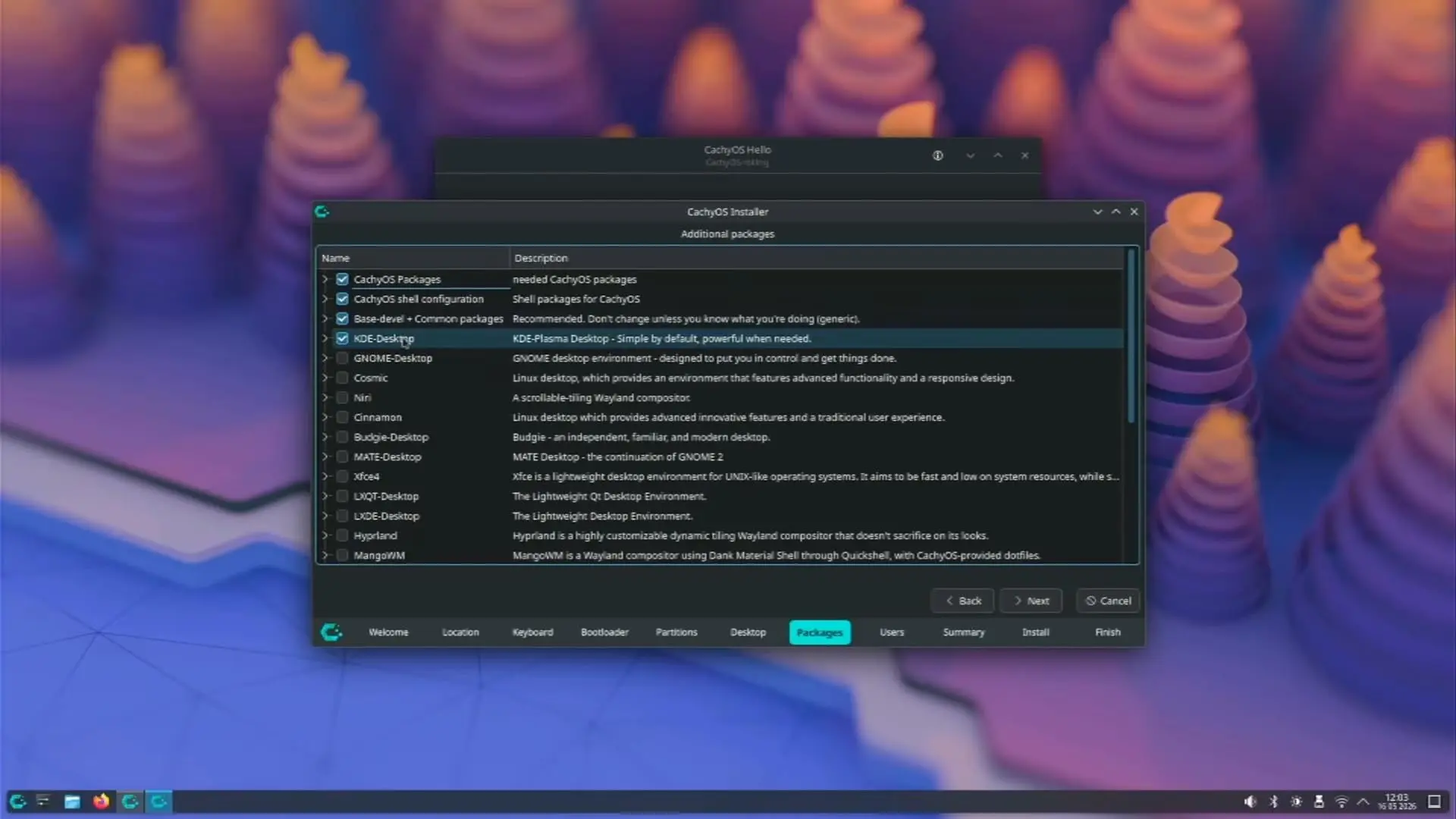
Task: Expand Base-devel + Common packages group
Action: [x=325, y=318]
